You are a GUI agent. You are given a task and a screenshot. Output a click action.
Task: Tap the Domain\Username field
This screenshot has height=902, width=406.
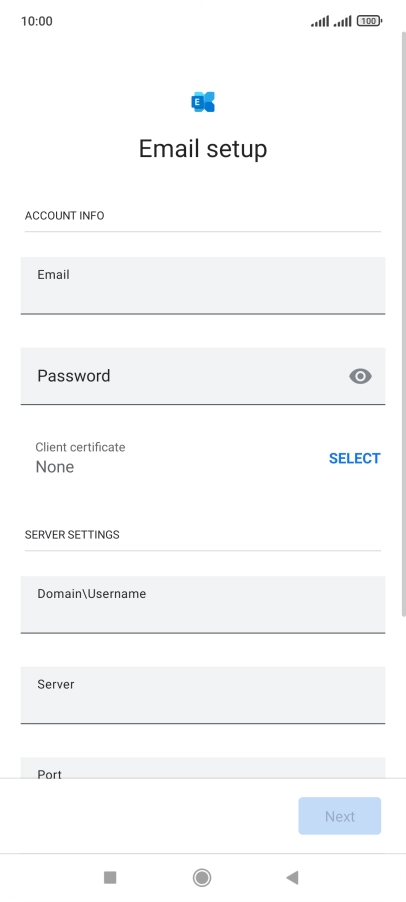point(202,605)
